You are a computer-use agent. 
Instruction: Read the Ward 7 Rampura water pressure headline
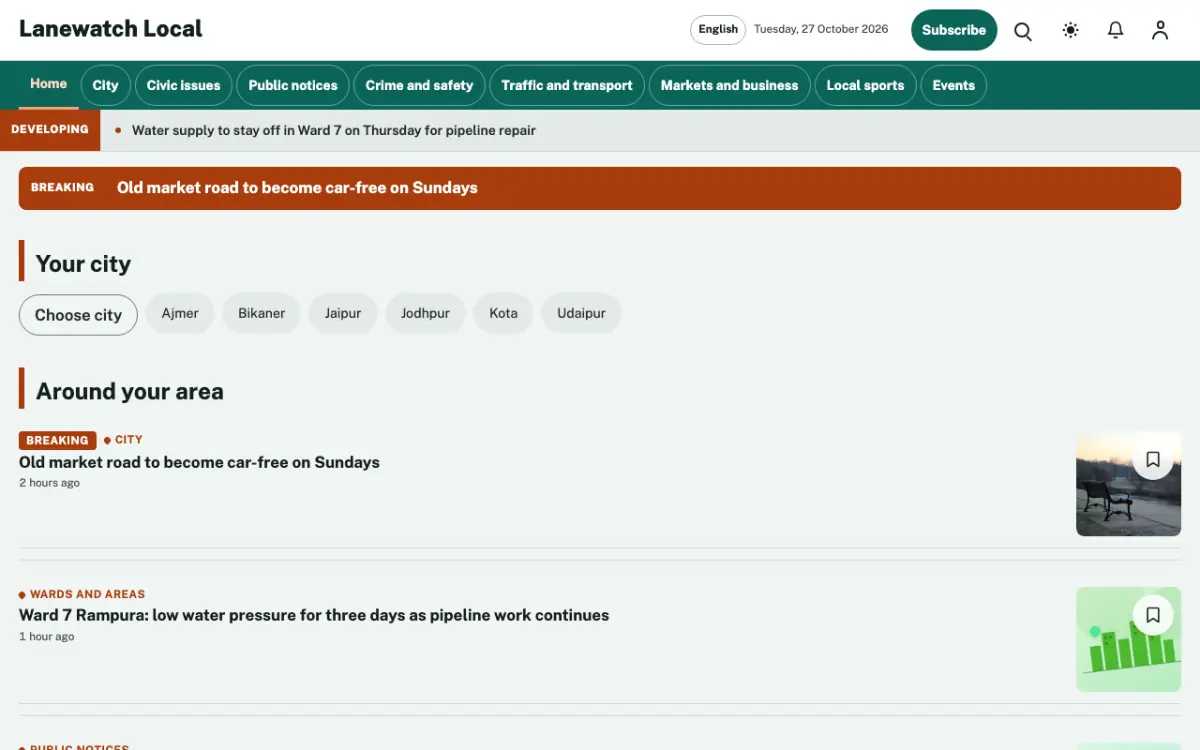pos(314,615)
